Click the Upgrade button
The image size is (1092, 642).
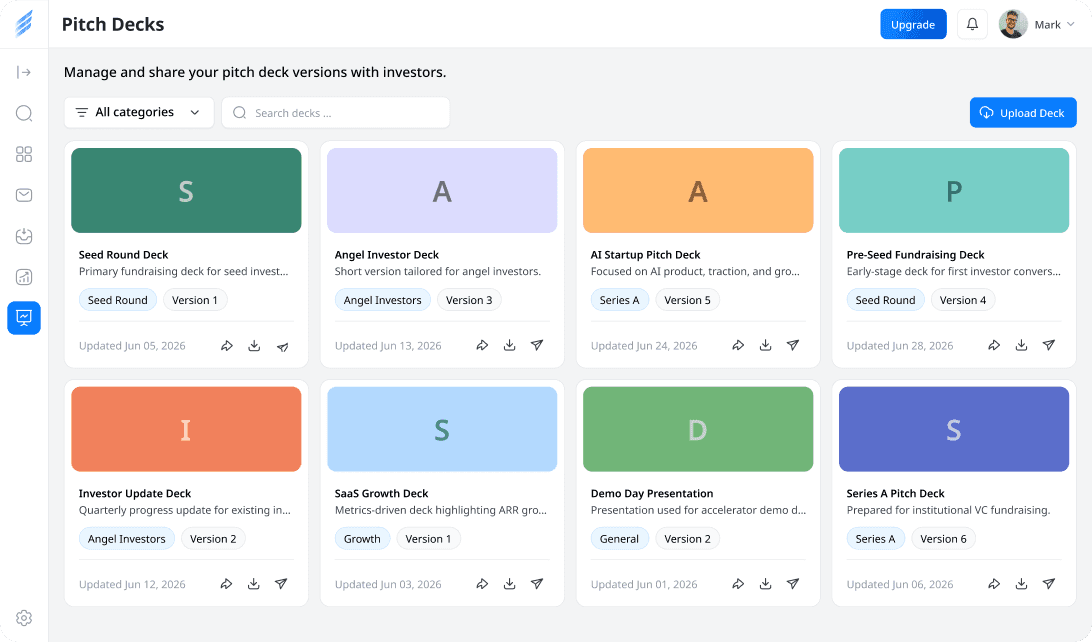coord(913,24)
